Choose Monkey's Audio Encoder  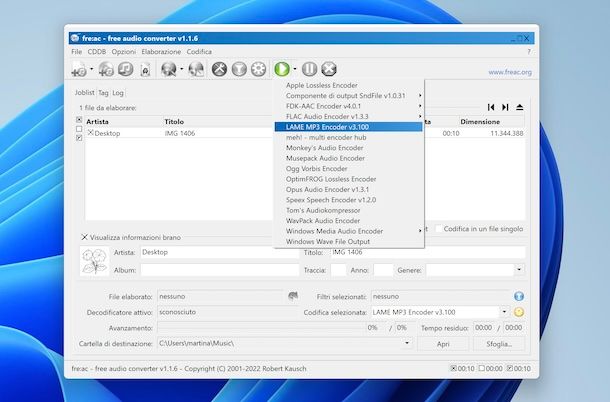[x=349, y=148]
